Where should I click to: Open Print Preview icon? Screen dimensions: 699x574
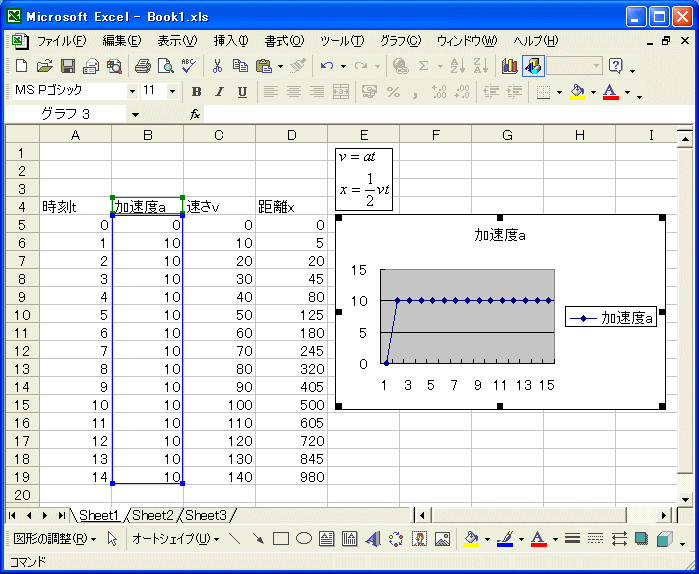click(165, 66)
